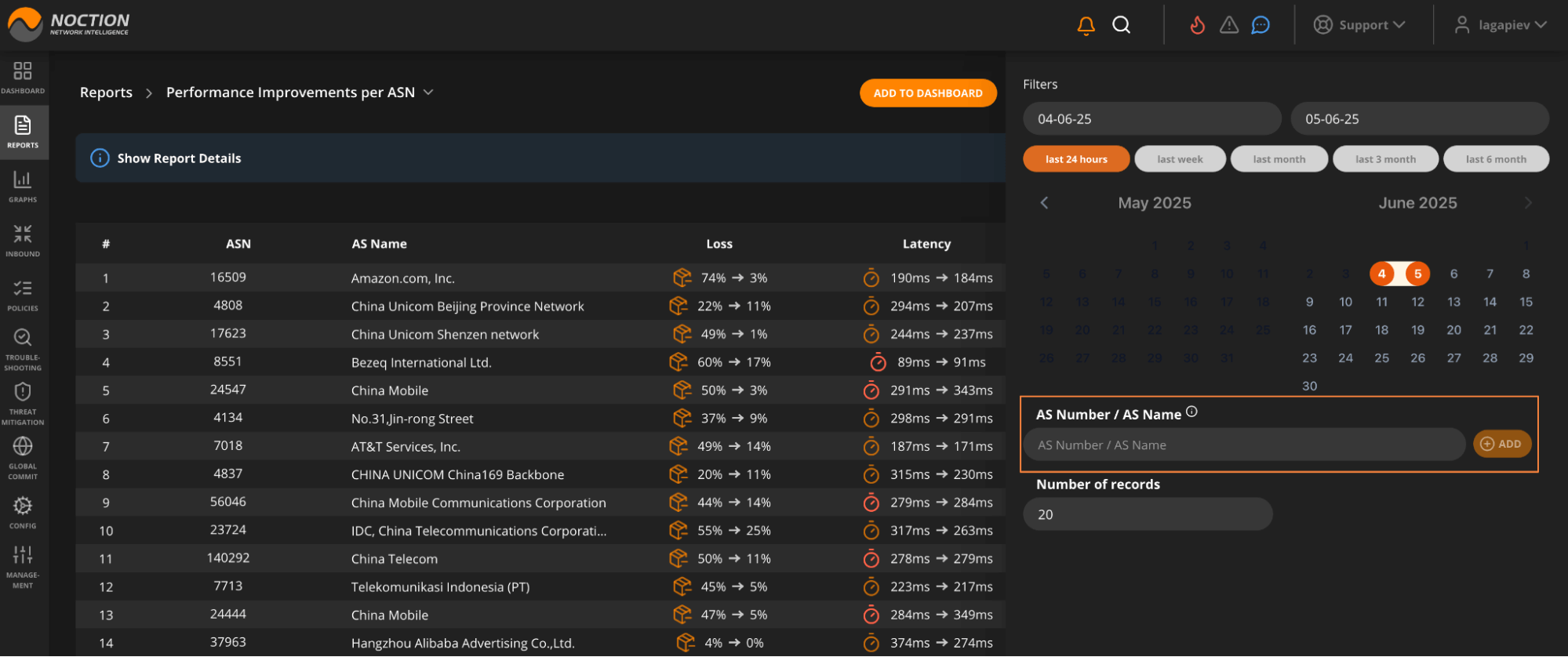This screenshot has width=1568, height=657.
Task: Click the ADD button for AS filter
Action: [1501, 444]
